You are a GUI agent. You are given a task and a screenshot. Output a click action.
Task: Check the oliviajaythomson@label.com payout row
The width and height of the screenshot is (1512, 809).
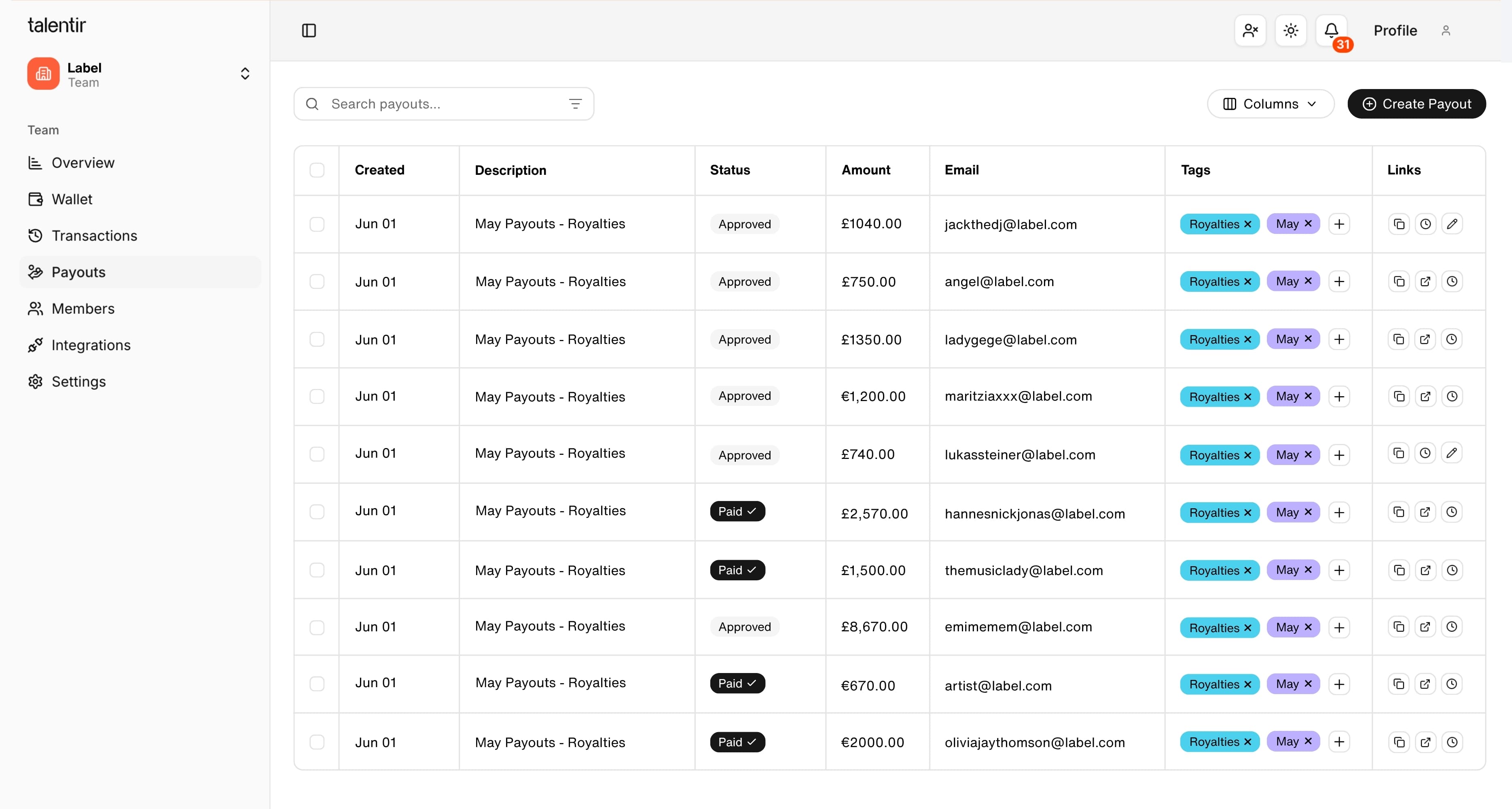(317, 741)
